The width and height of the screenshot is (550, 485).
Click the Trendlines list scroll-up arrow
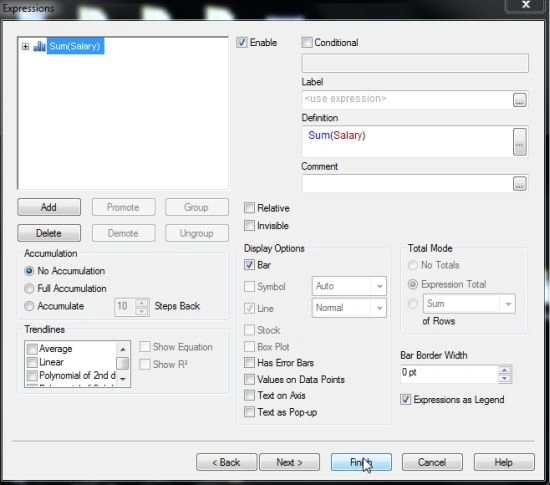[x=123, y=349]
